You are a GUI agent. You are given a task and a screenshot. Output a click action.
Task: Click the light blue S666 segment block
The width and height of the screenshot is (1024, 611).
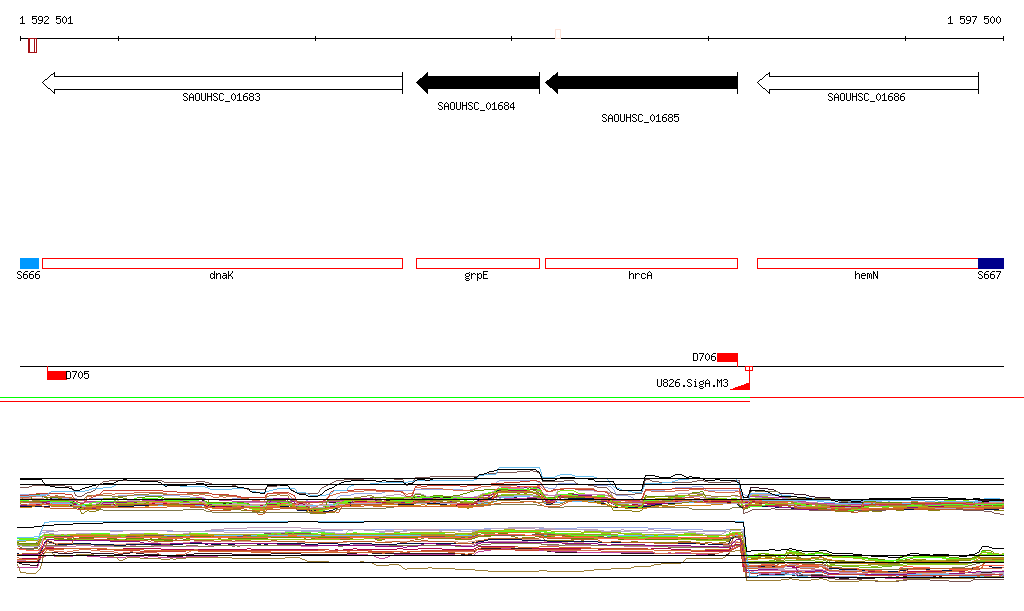(29, 264)
